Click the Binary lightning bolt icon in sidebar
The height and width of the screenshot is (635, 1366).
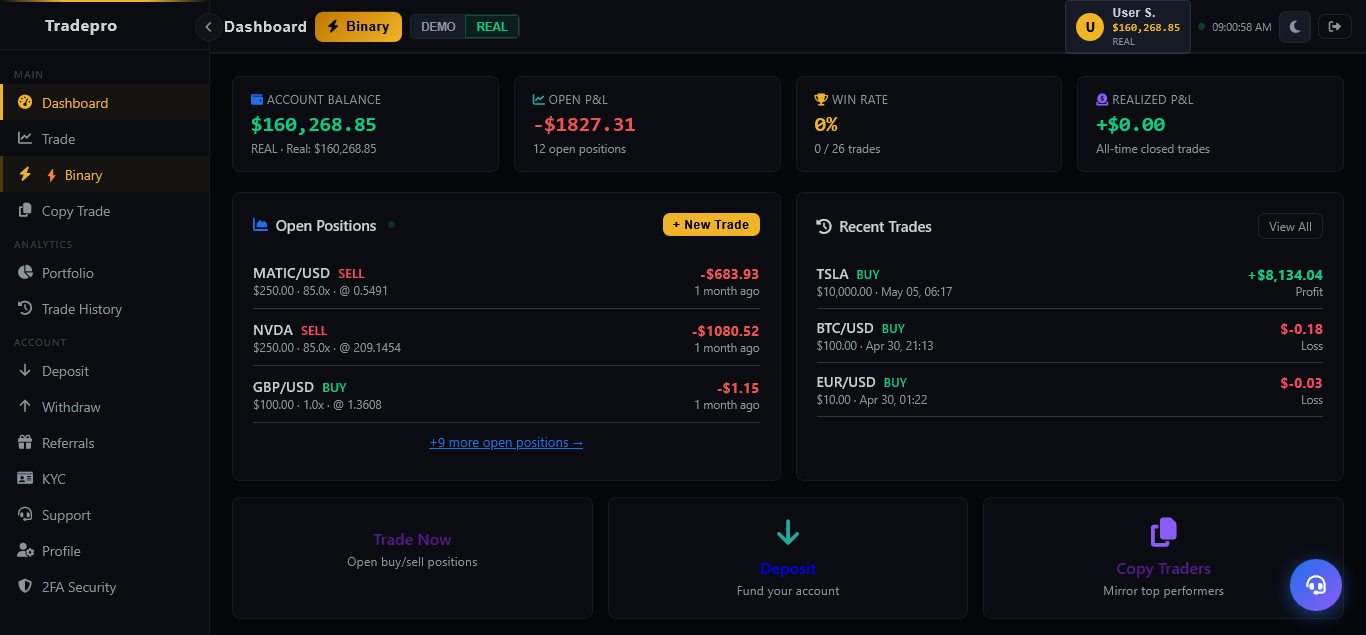pos(25,174)
